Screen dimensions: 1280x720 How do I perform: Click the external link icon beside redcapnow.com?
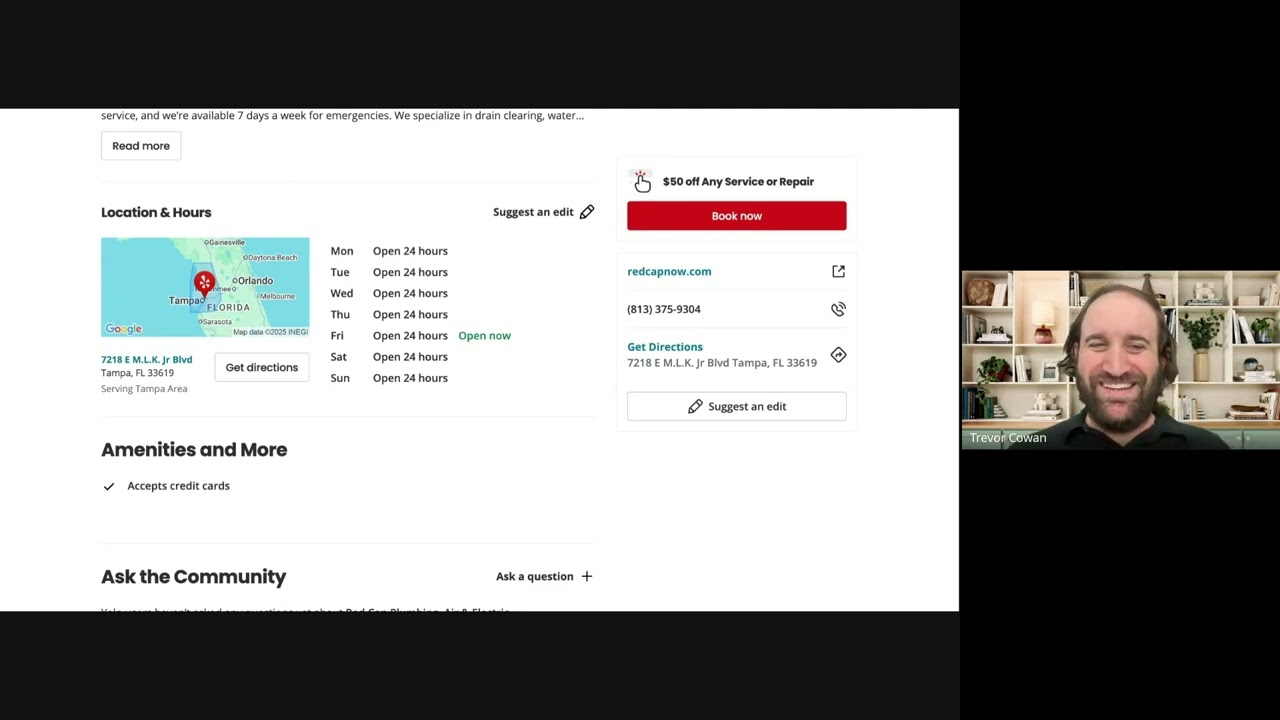click(838, 271)
